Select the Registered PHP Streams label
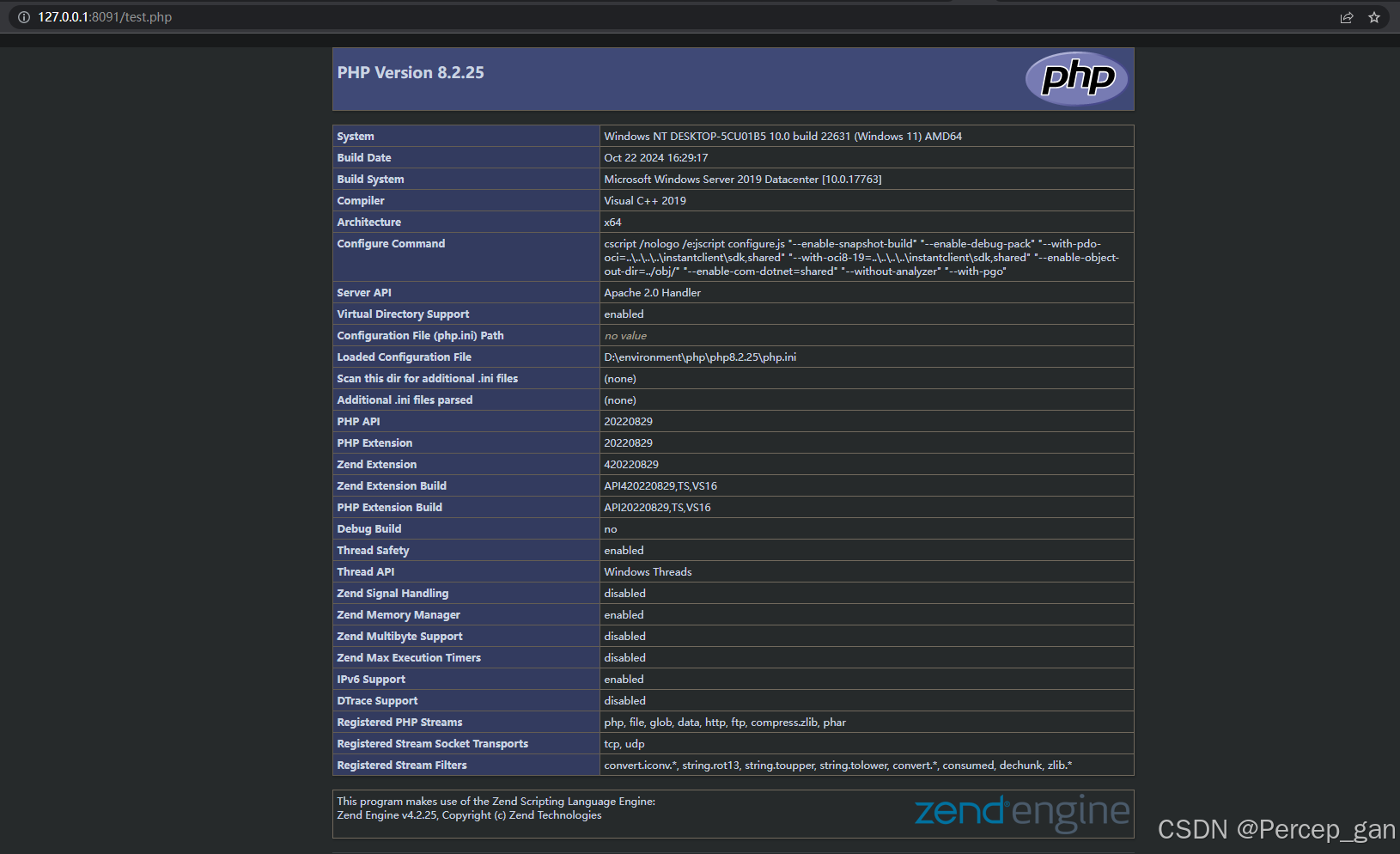The image size is (1400, 854). tap(399, 723)
